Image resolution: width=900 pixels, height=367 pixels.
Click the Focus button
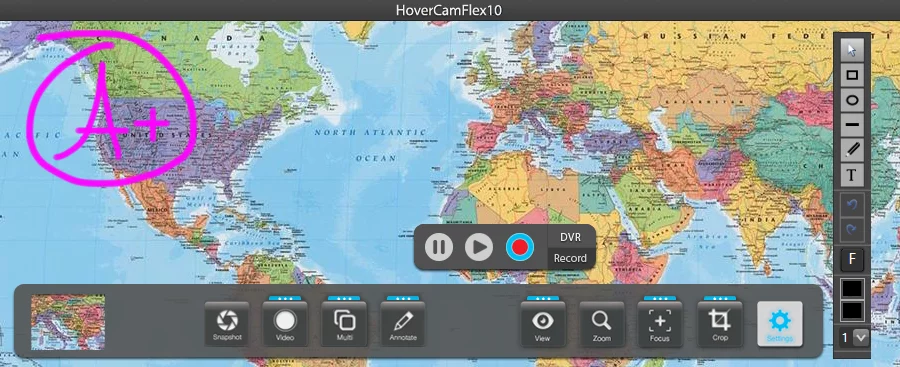pyautogui.click(x=660, y=324)
